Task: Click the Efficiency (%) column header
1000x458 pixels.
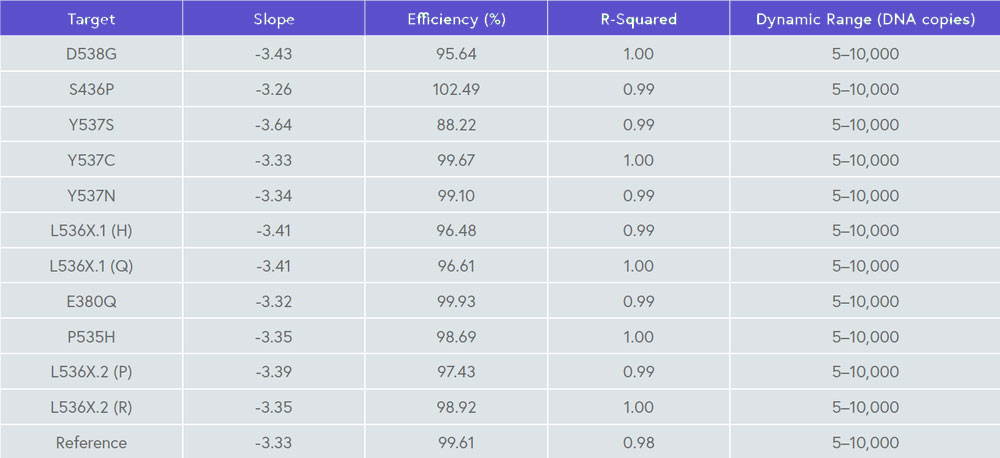Action: pos(456,19)
